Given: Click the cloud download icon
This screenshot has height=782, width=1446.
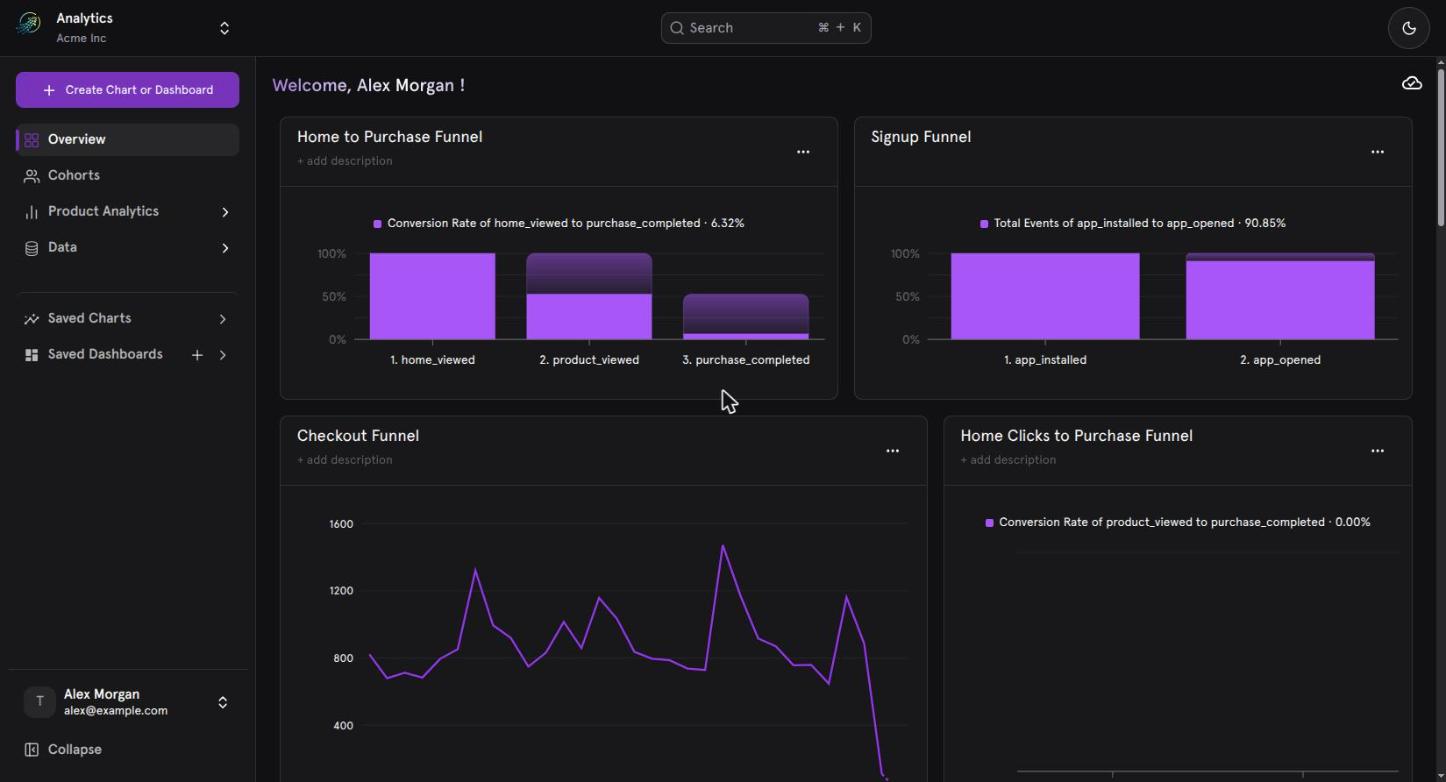Looking at the screenshot, I should (1412, 84).
